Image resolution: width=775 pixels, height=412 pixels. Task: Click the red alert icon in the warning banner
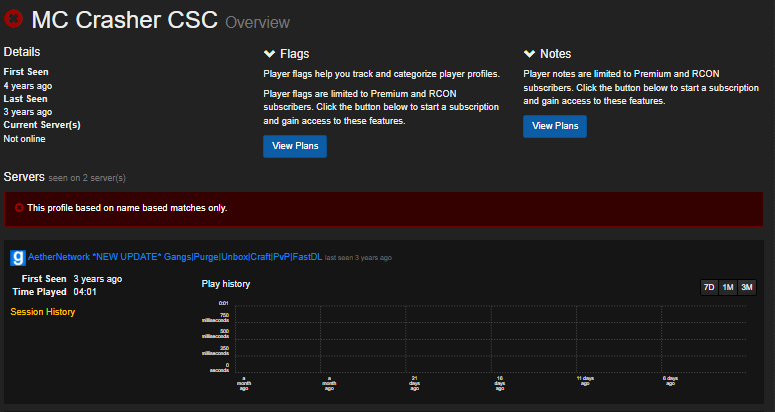point(18,208)
